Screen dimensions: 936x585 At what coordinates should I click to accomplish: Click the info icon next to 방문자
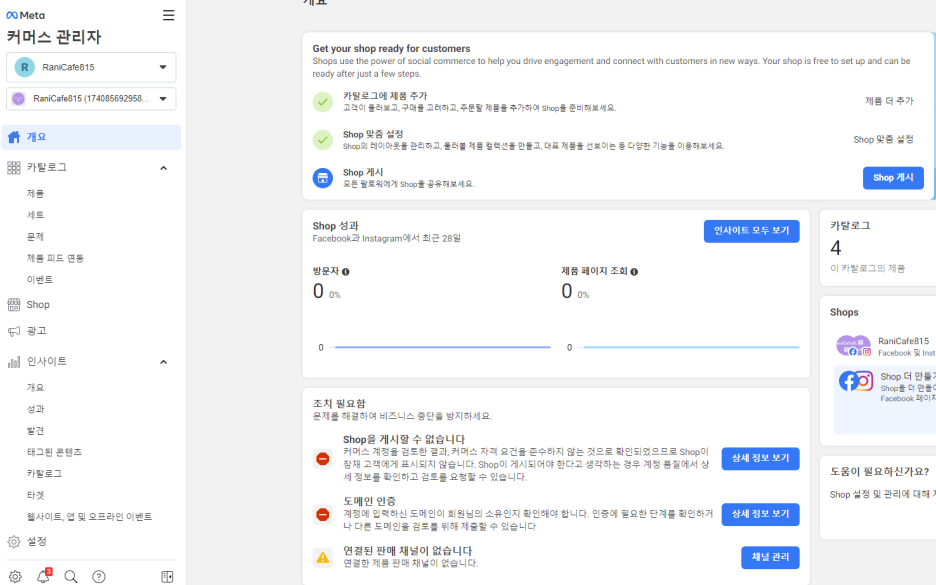click(346, 272)
